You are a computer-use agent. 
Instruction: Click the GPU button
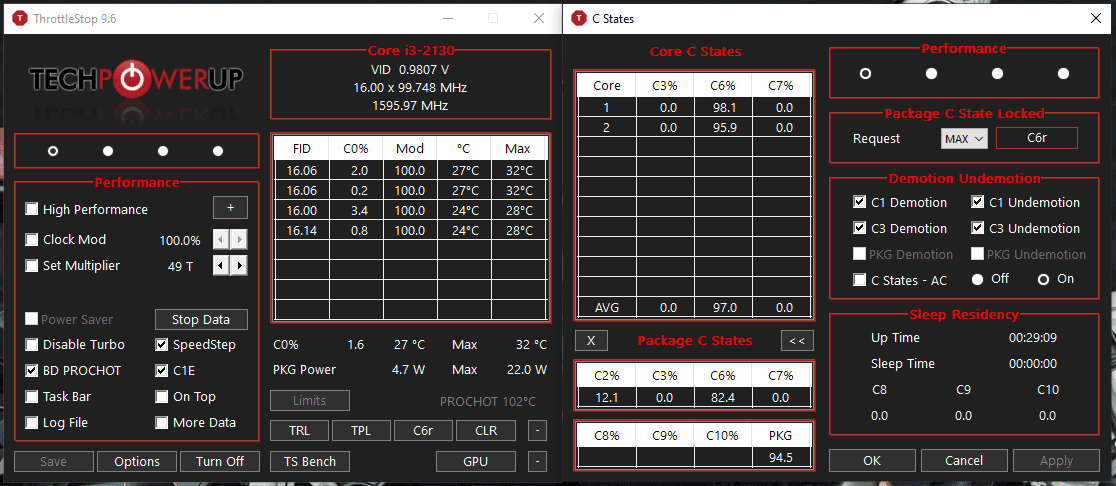tap(475, 461)
